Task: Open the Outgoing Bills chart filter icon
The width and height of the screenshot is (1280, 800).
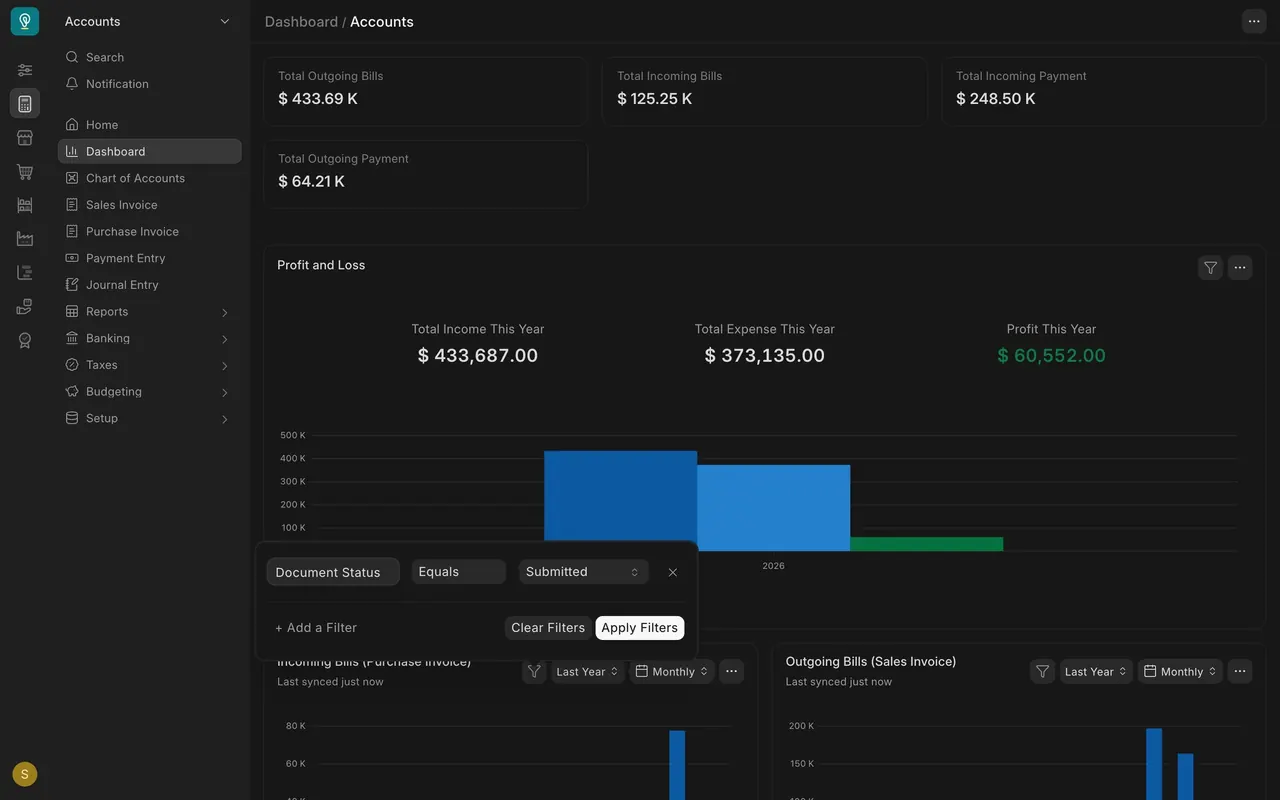Action: pyautogui.click(x=1043, y=672)
